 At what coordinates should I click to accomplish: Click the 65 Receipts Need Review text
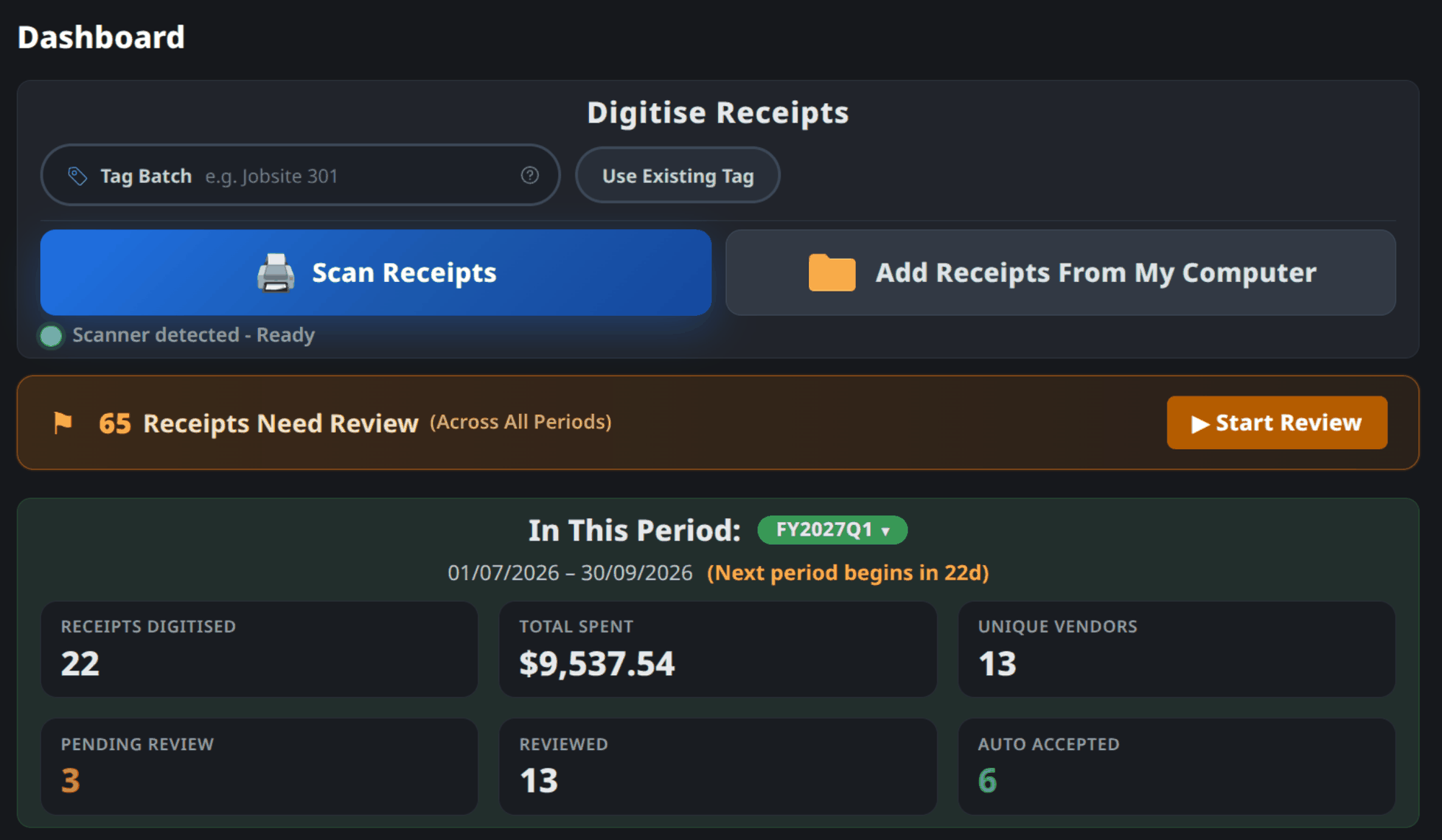pyautogui.click(x=258, y=423)
